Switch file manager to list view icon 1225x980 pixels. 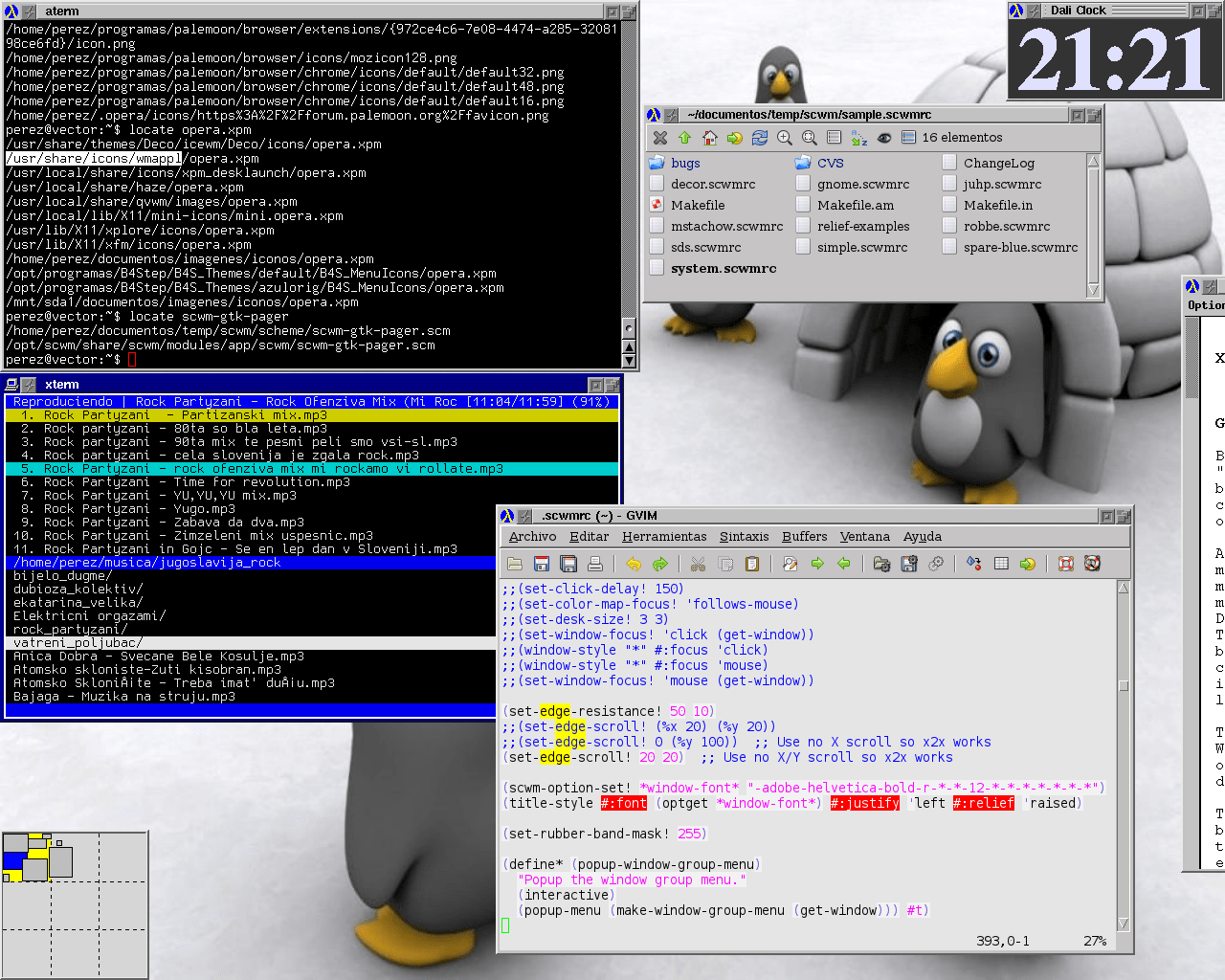point(835,138)
